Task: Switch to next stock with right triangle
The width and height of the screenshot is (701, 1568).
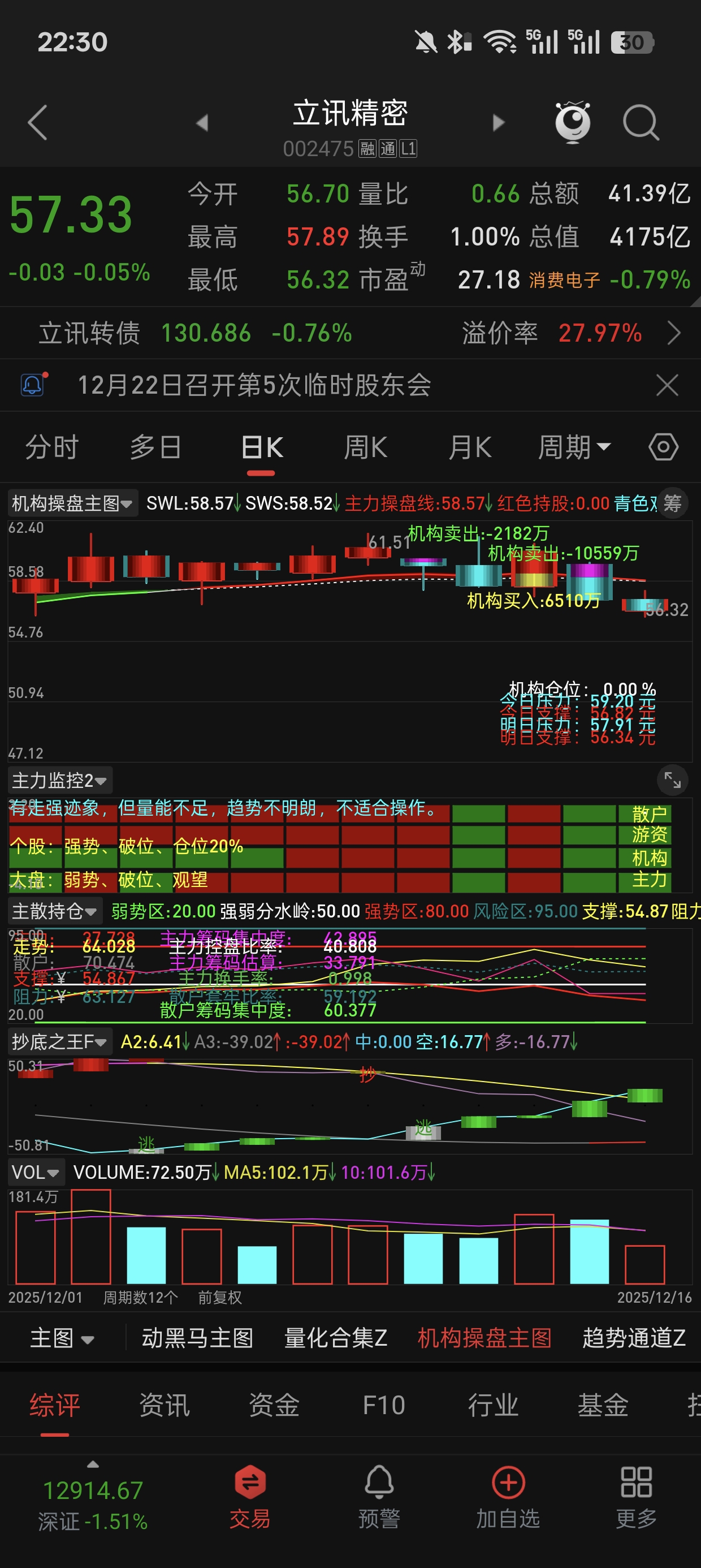Action: [x=499, y=122]
